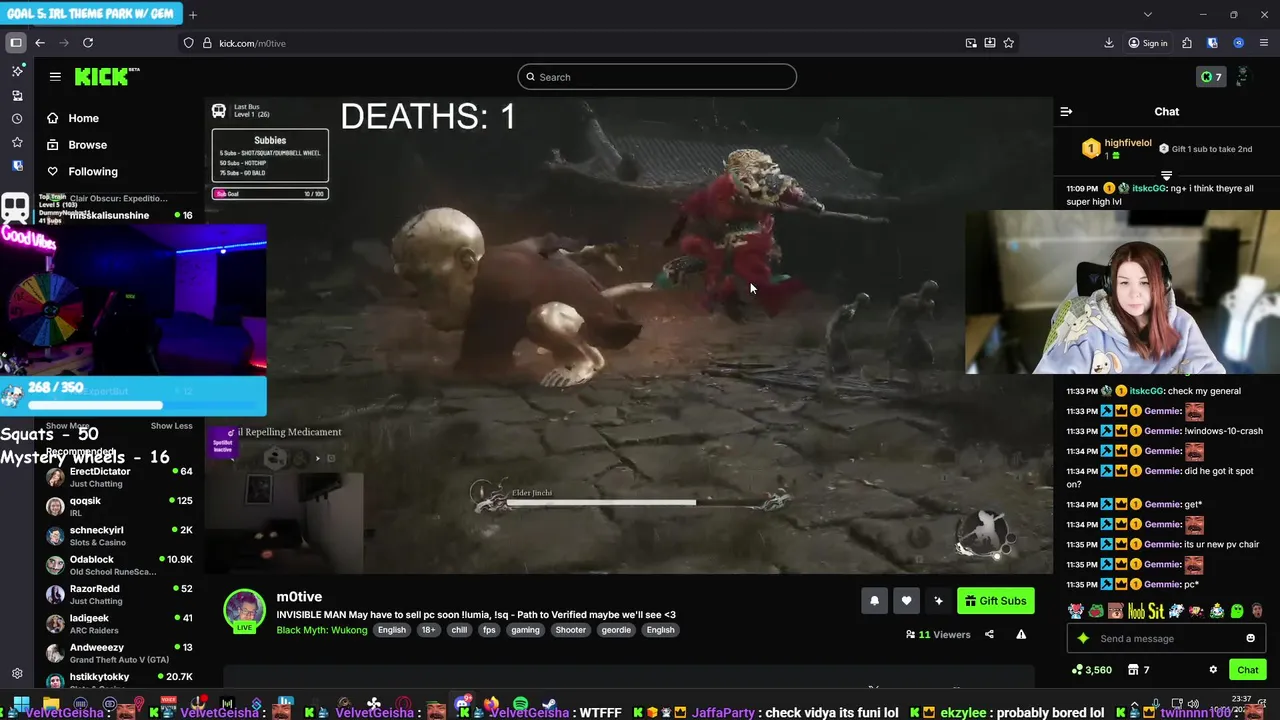Click the highfivelol top gifter name

click(x=1128, y=143)
